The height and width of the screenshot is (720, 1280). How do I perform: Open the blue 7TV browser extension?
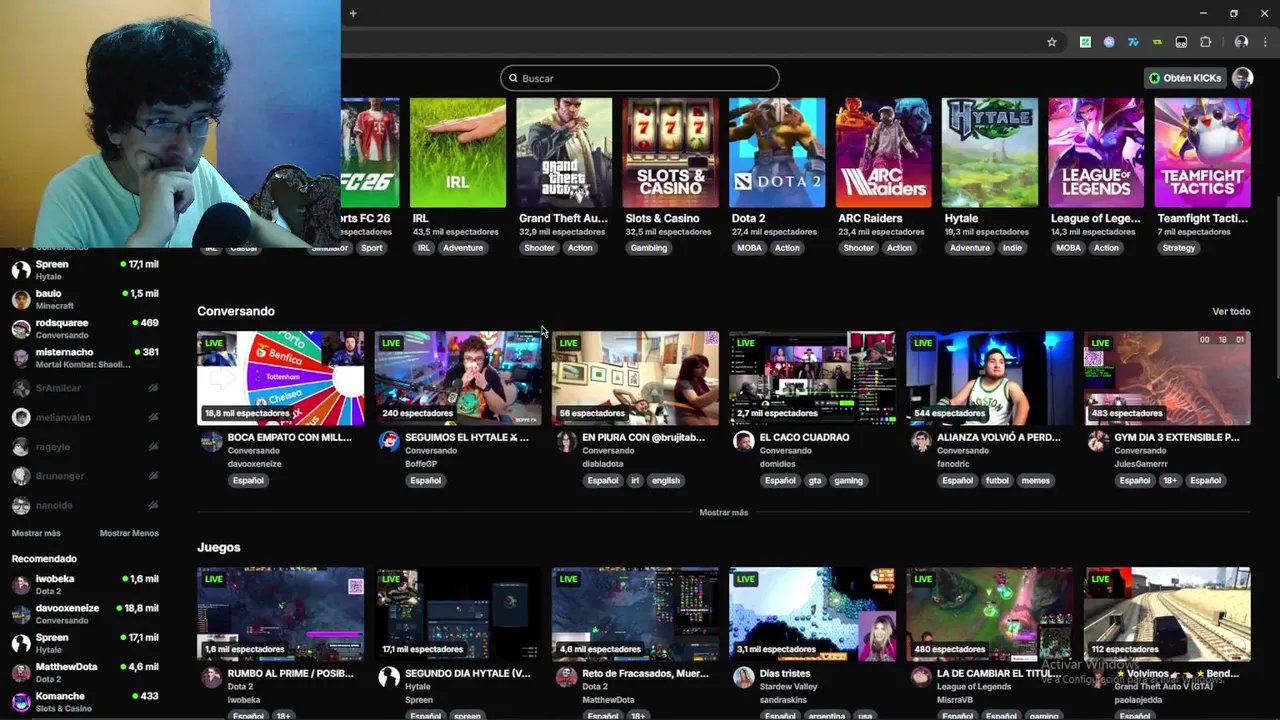[x=1133, y=42]
